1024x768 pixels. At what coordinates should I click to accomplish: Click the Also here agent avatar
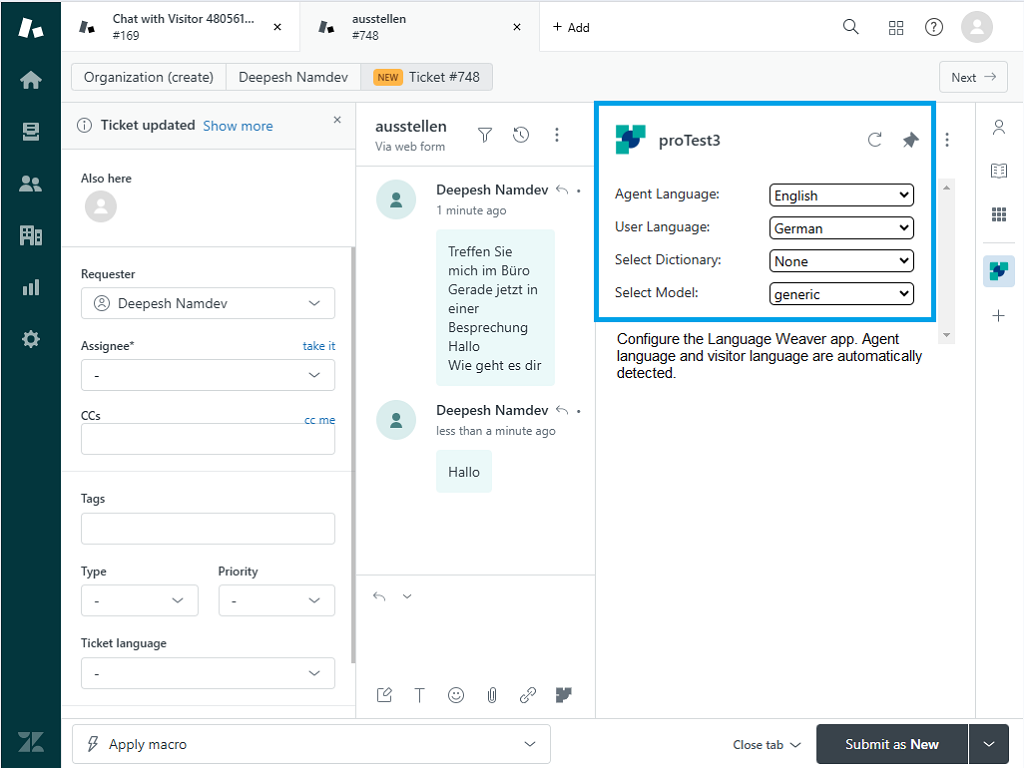point(101,206)
